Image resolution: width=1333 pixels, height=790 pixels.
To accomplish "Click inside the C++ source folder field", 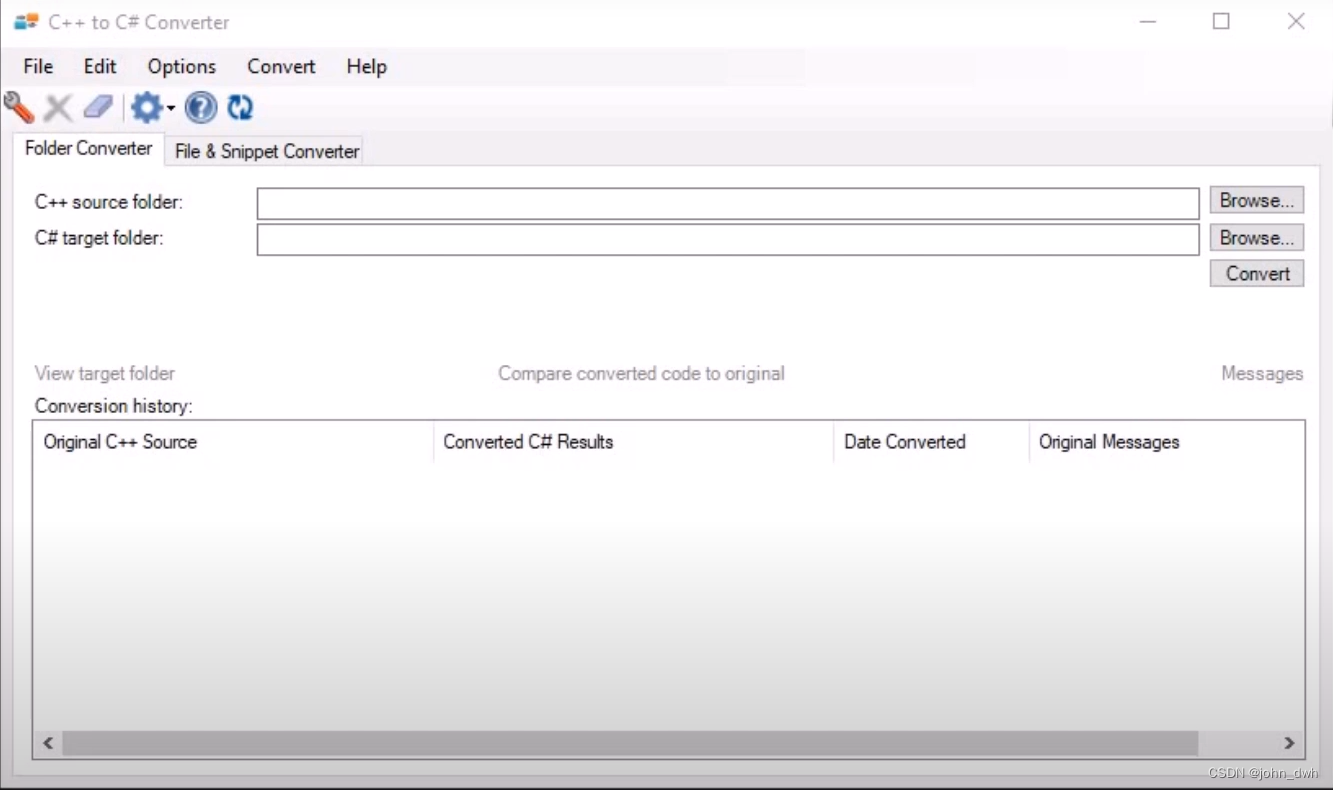I will click(728, 202).
